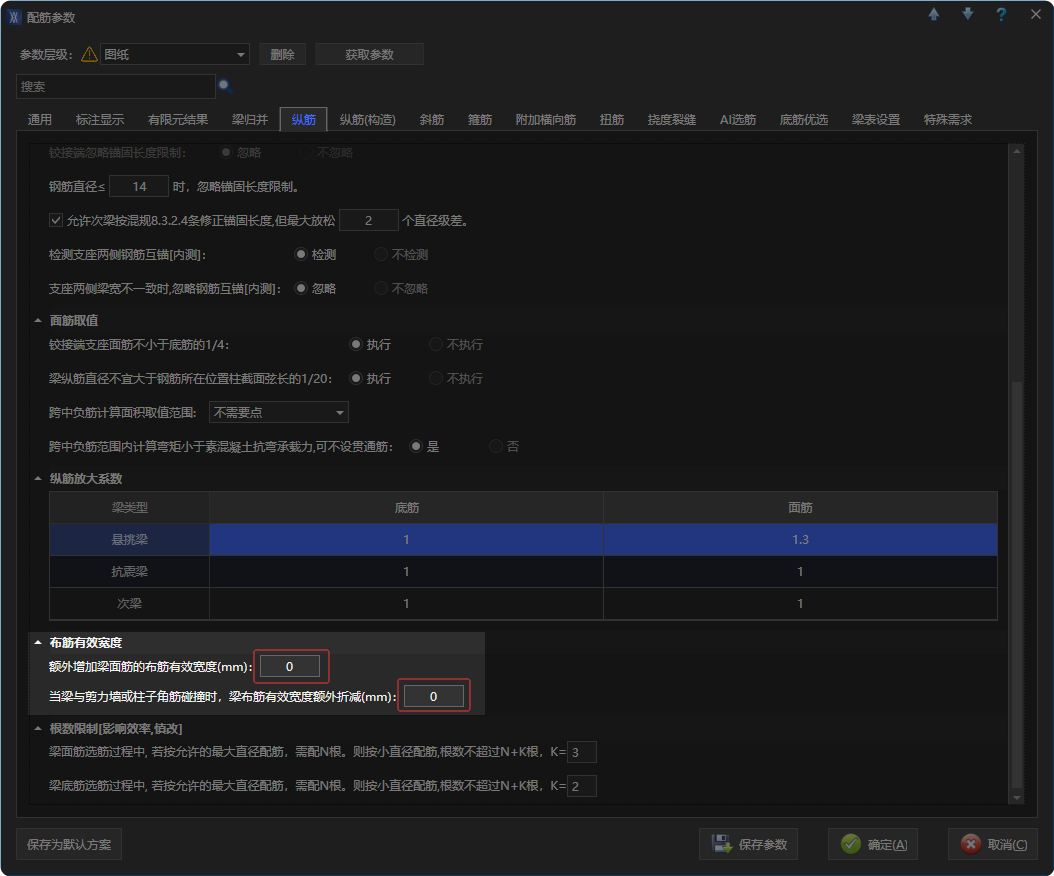Switch to the 箍筋 tab

(x=480, y=120)
